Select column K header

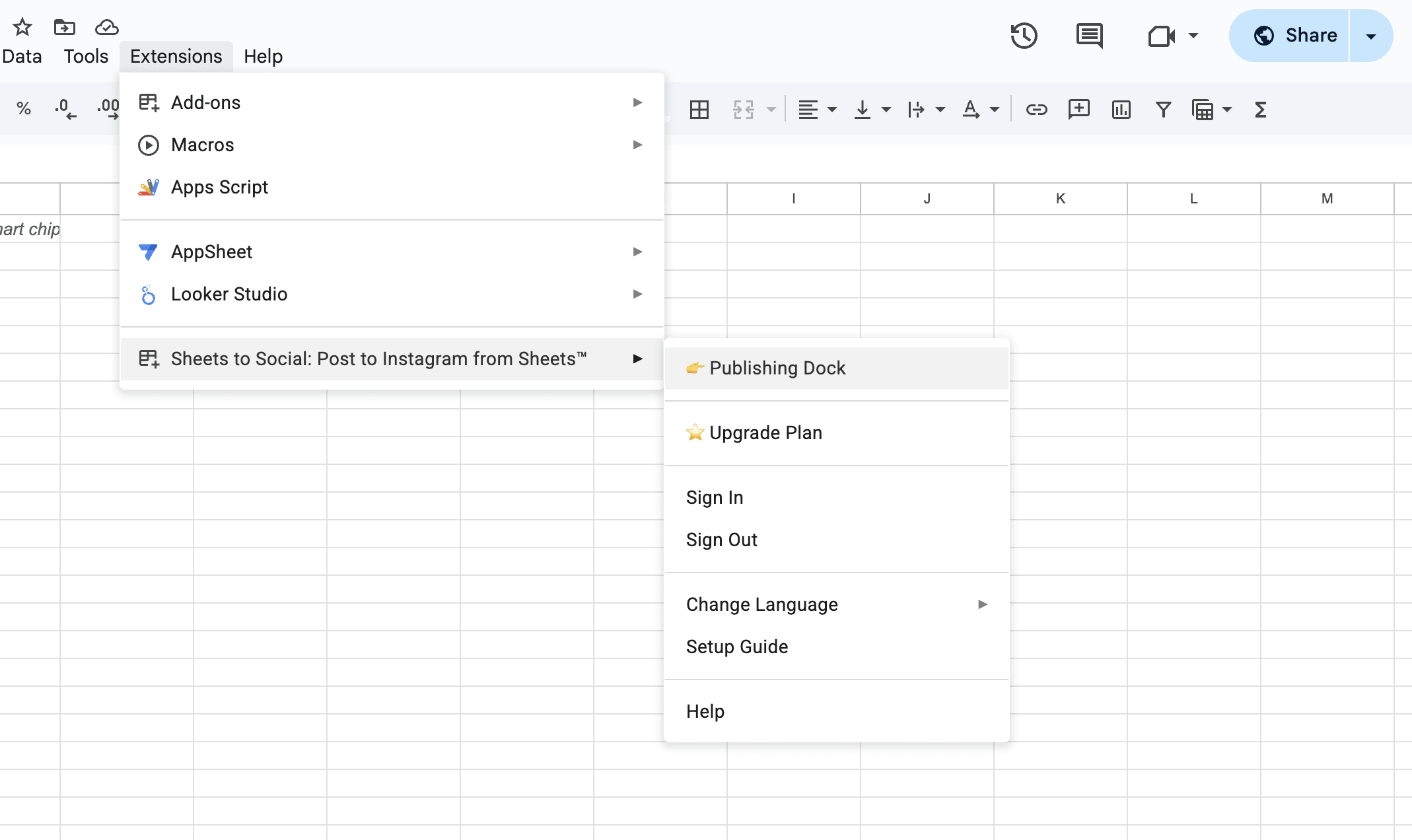coord(1060,199)
